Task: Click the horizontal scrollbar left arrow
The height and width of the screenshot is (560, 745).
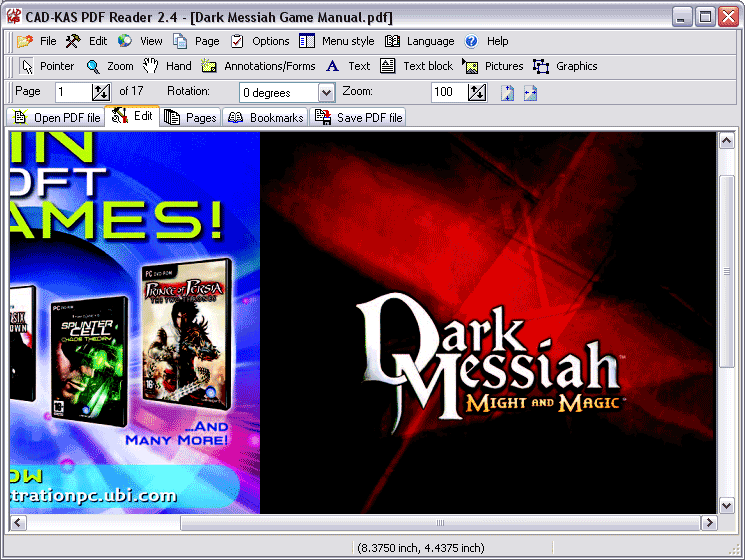Action: pos(18,523)
